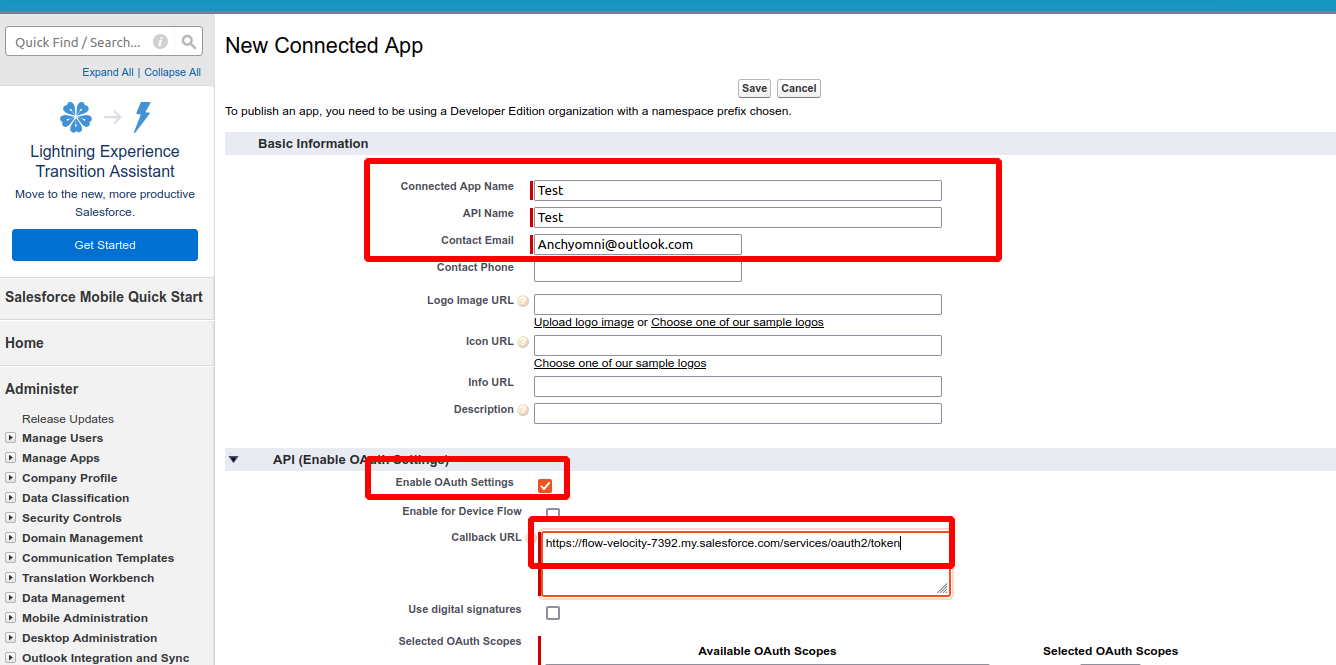This screenshot has height=665, width=1336.
Task: Expand the Communication Templates node
Action: pyautogui.click(x=10, y=558)
